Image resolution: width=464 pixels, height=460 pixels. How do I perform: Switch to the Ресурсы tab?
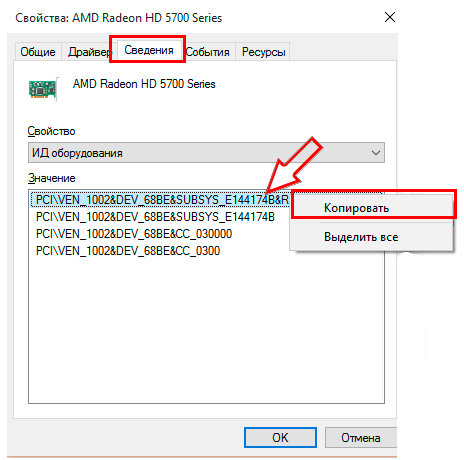[263, 52]
